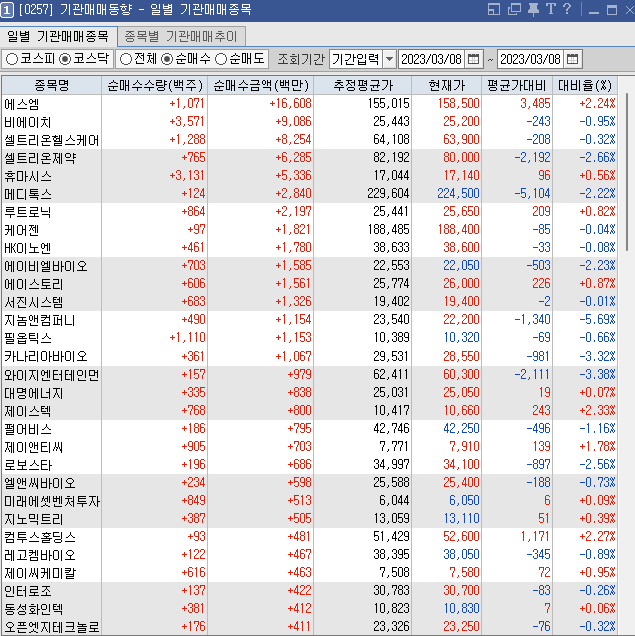Select the 전체 radio button
Image resolution: width=635 pixels, height=636 pixels.
[138, 59]
